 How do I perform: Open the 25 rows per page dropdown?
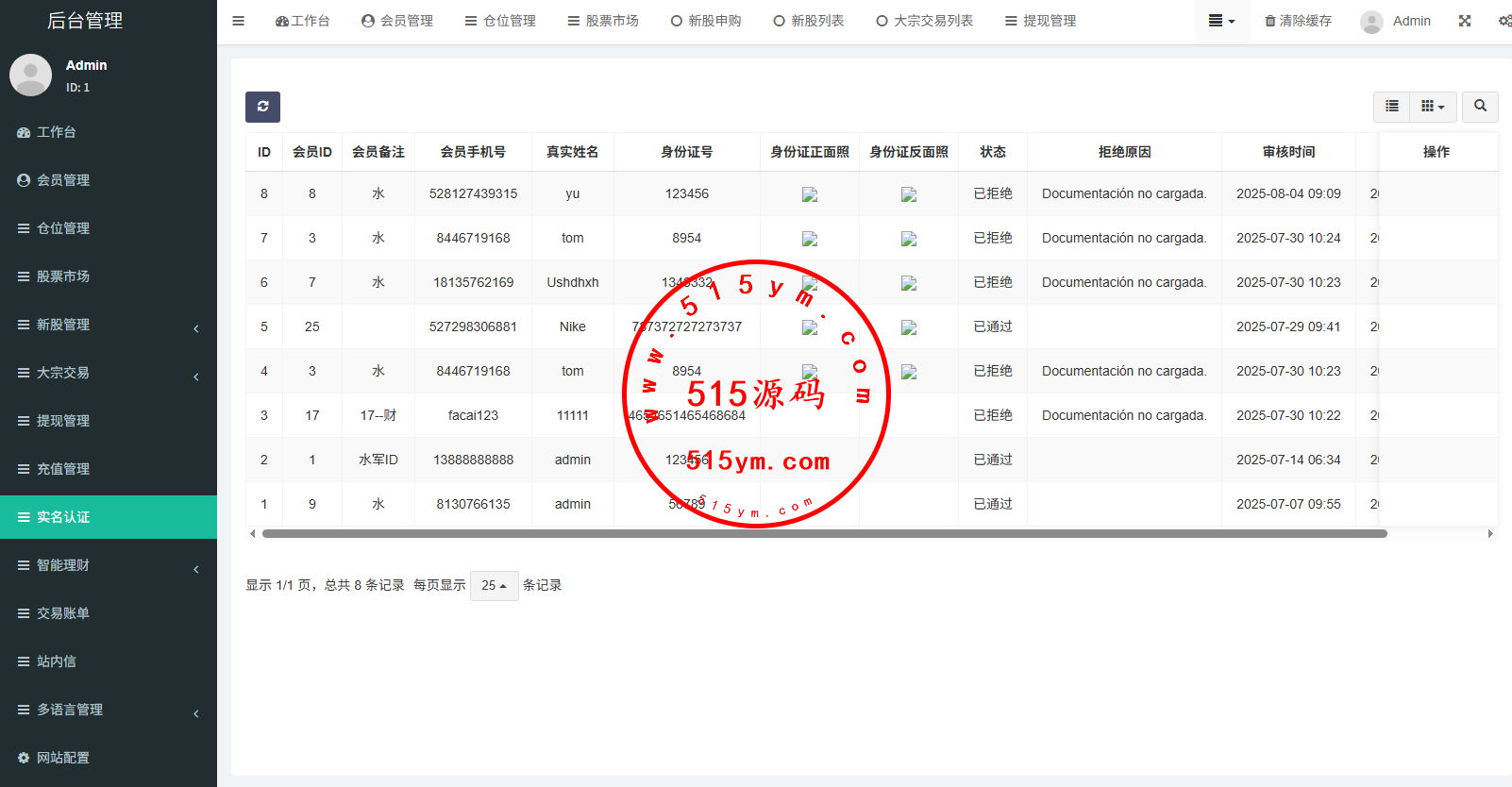(494, 586)
